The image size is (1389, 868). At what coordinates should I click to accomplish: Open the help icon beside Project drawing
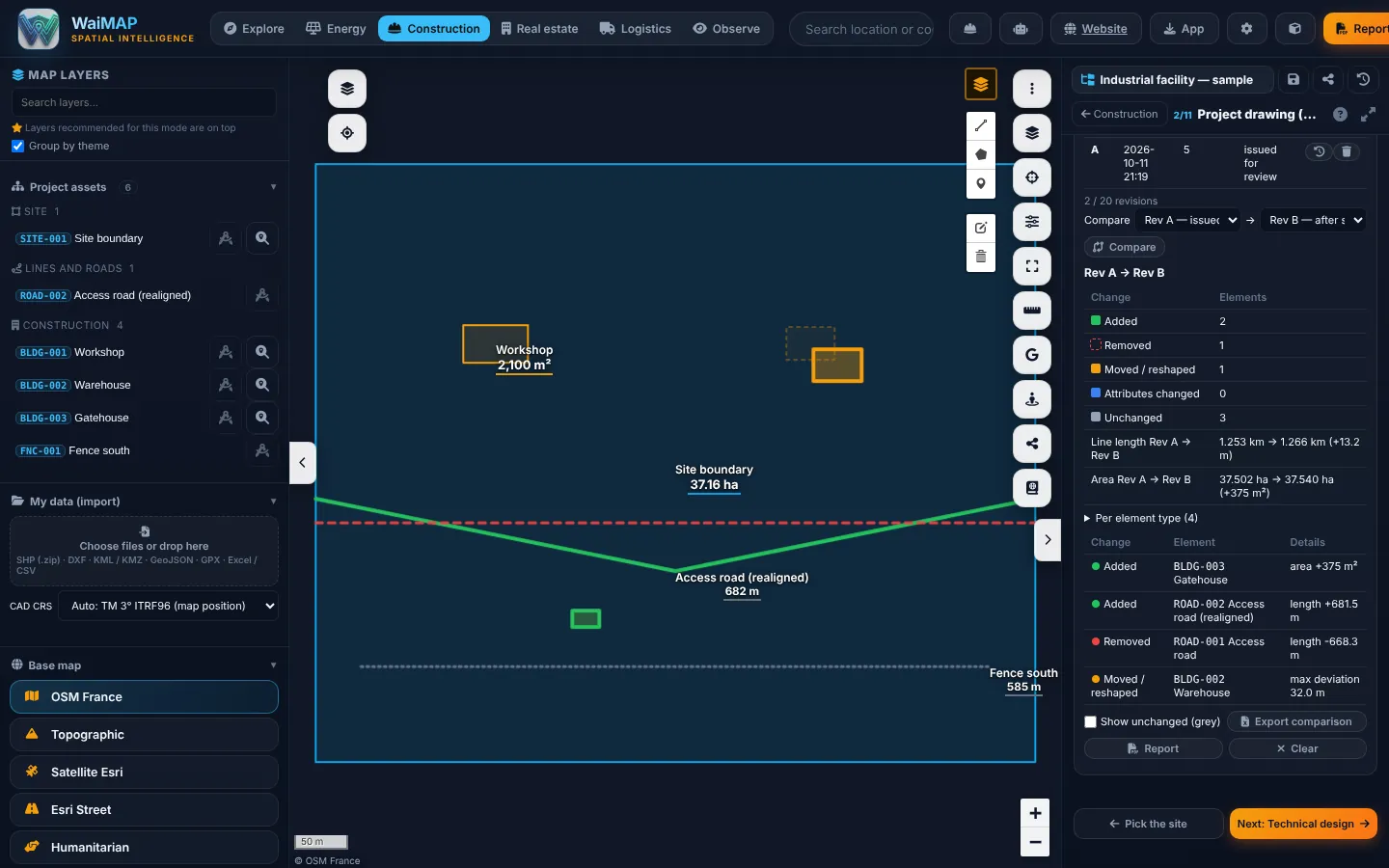[1340, 114]
